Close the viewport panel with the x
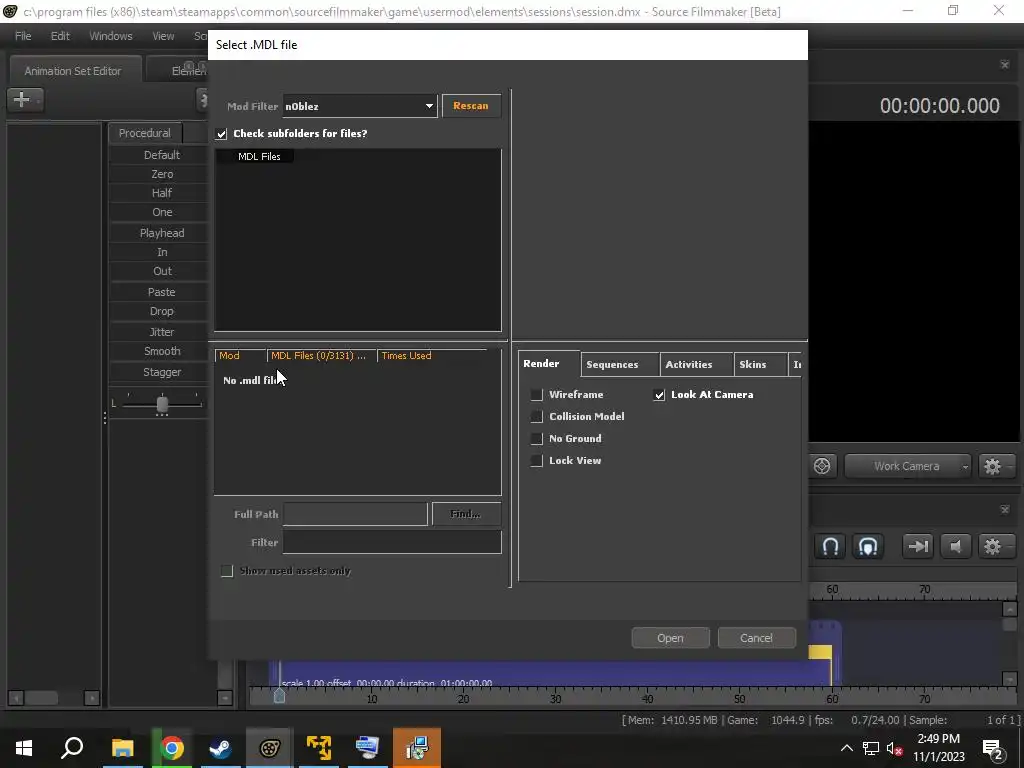The image size is (1024, 768). (1004, 65)
